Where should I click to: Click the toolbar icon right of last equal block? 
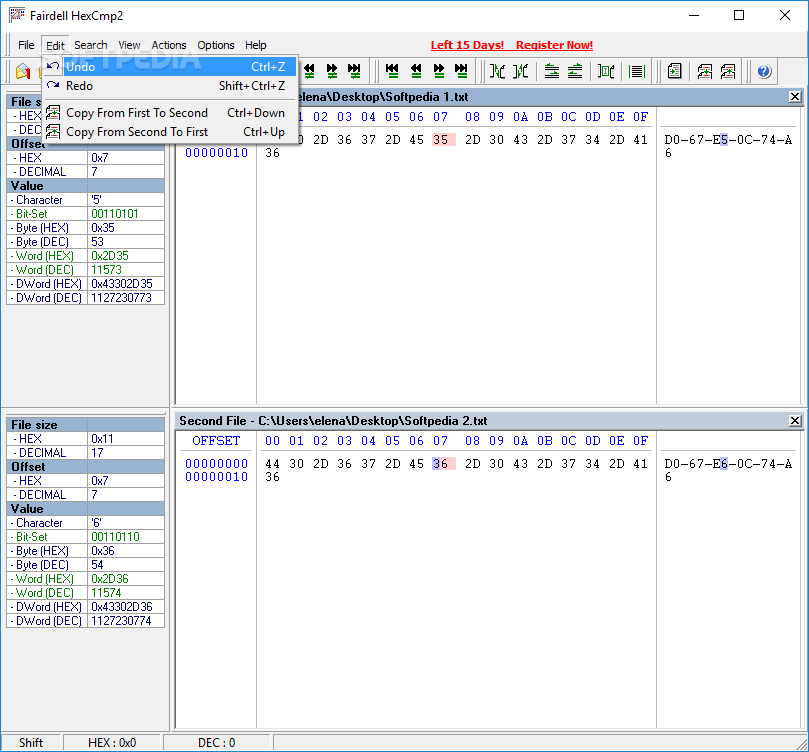(x=497, y=71)
